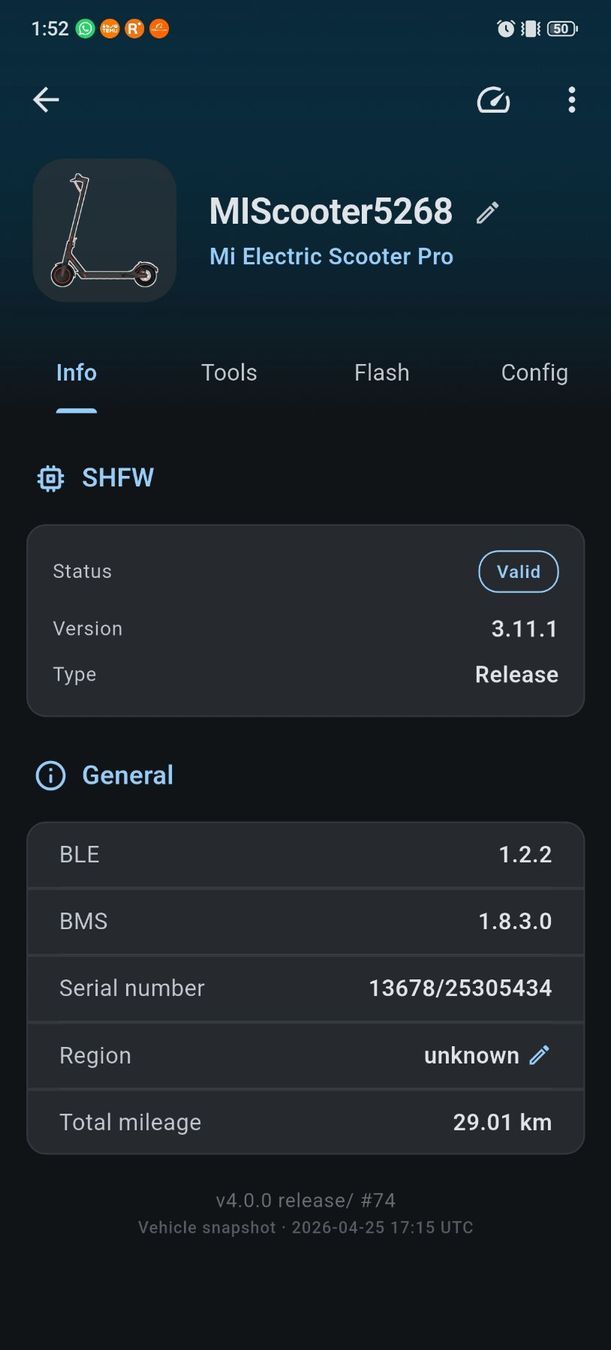Tap the General info circle icon

(50, 775)
